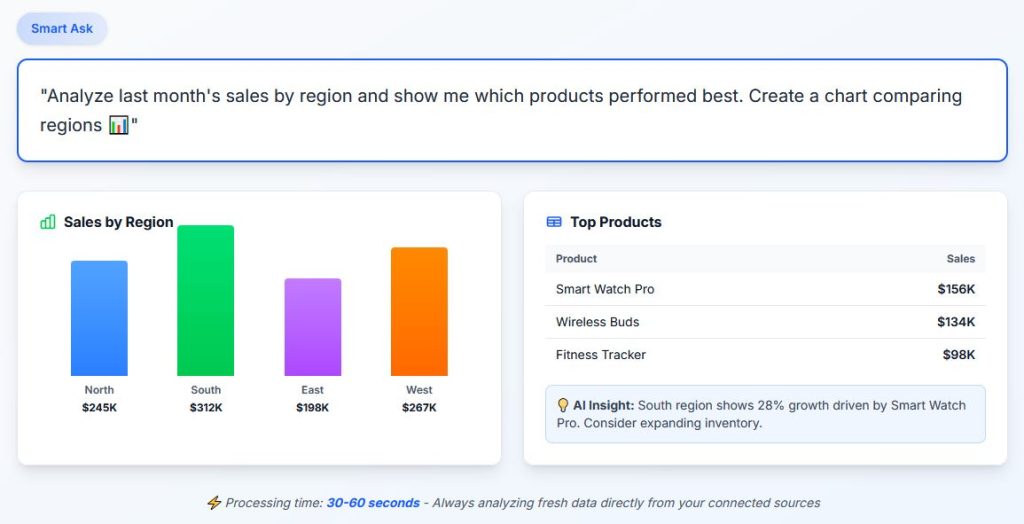
Task: Select the blue North region bar
Action: (x=99, y=318)
